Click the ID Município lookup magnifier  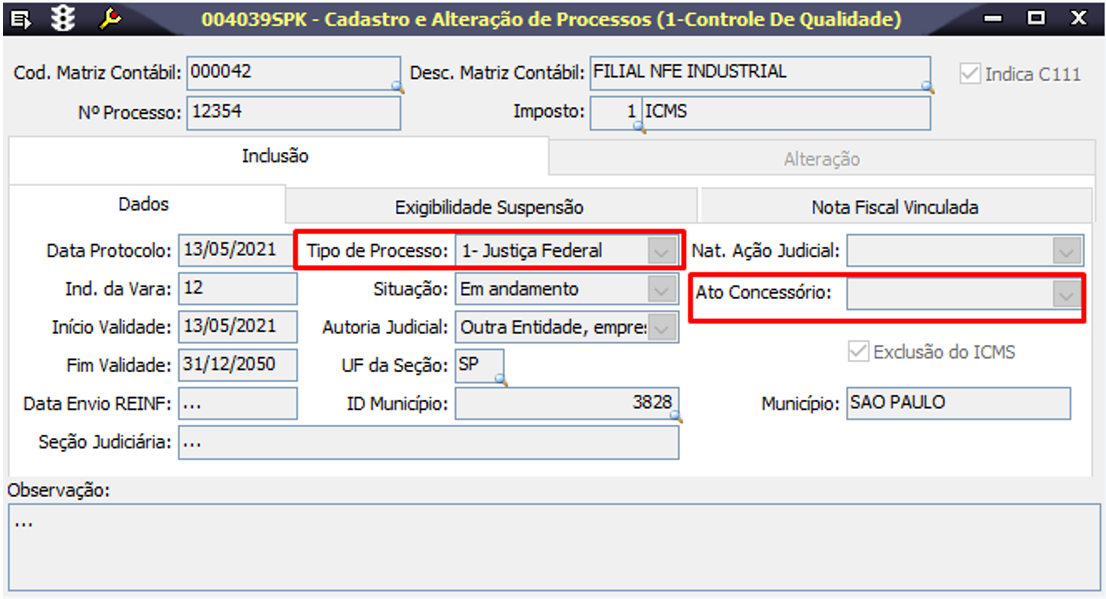(x=674, y=416)
